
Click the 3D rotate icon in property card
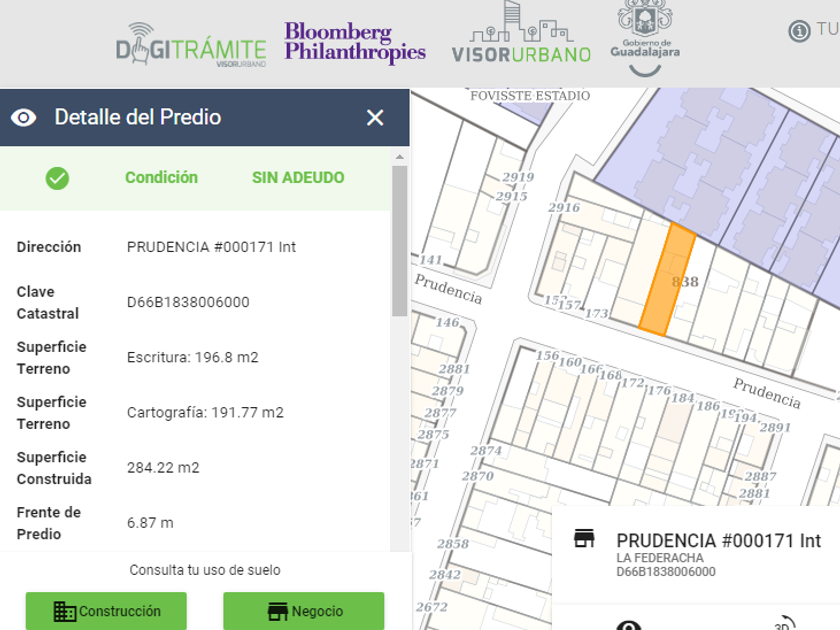tap(784, 624)
